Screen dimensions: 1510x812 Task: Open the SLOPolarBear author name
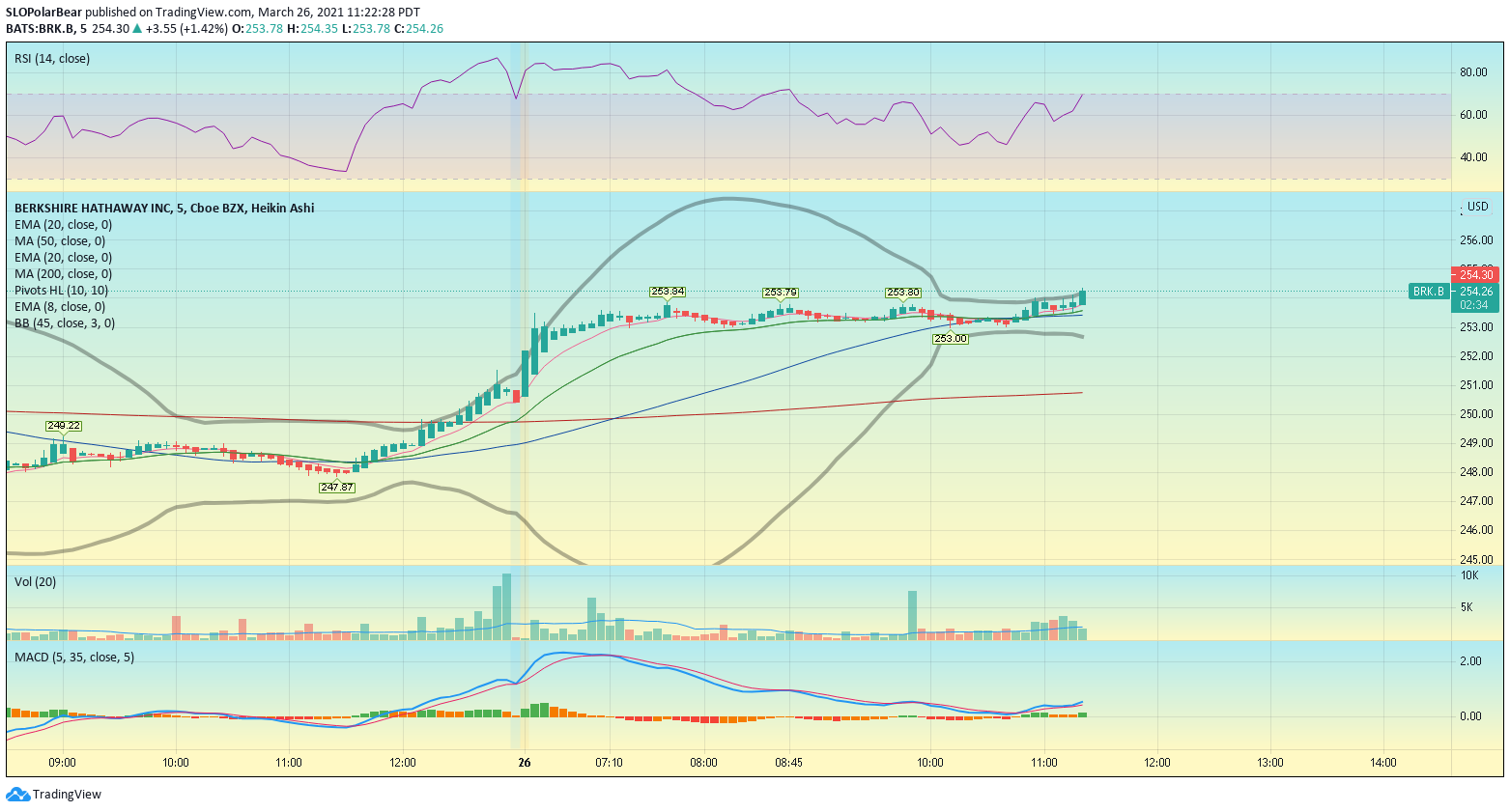tap(43, 13)
